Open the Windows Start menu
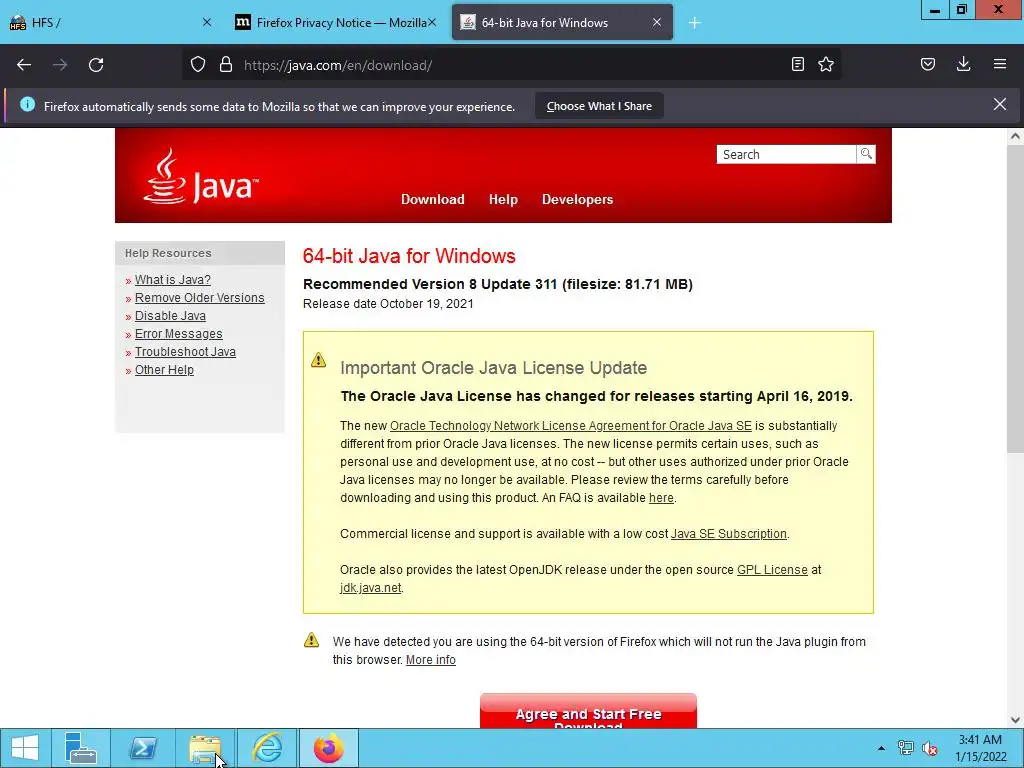1024x768 pixels. click(25, 748)
